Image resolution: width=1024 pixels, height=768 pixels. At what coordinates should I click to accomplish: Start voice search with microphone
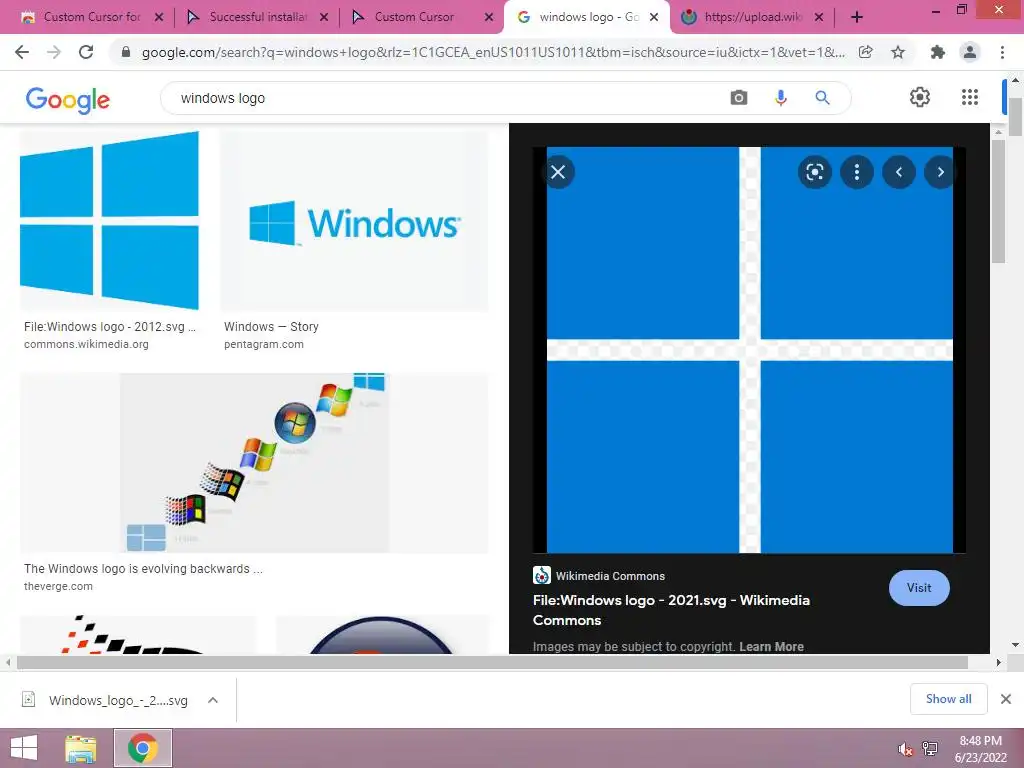coord(780,98)
